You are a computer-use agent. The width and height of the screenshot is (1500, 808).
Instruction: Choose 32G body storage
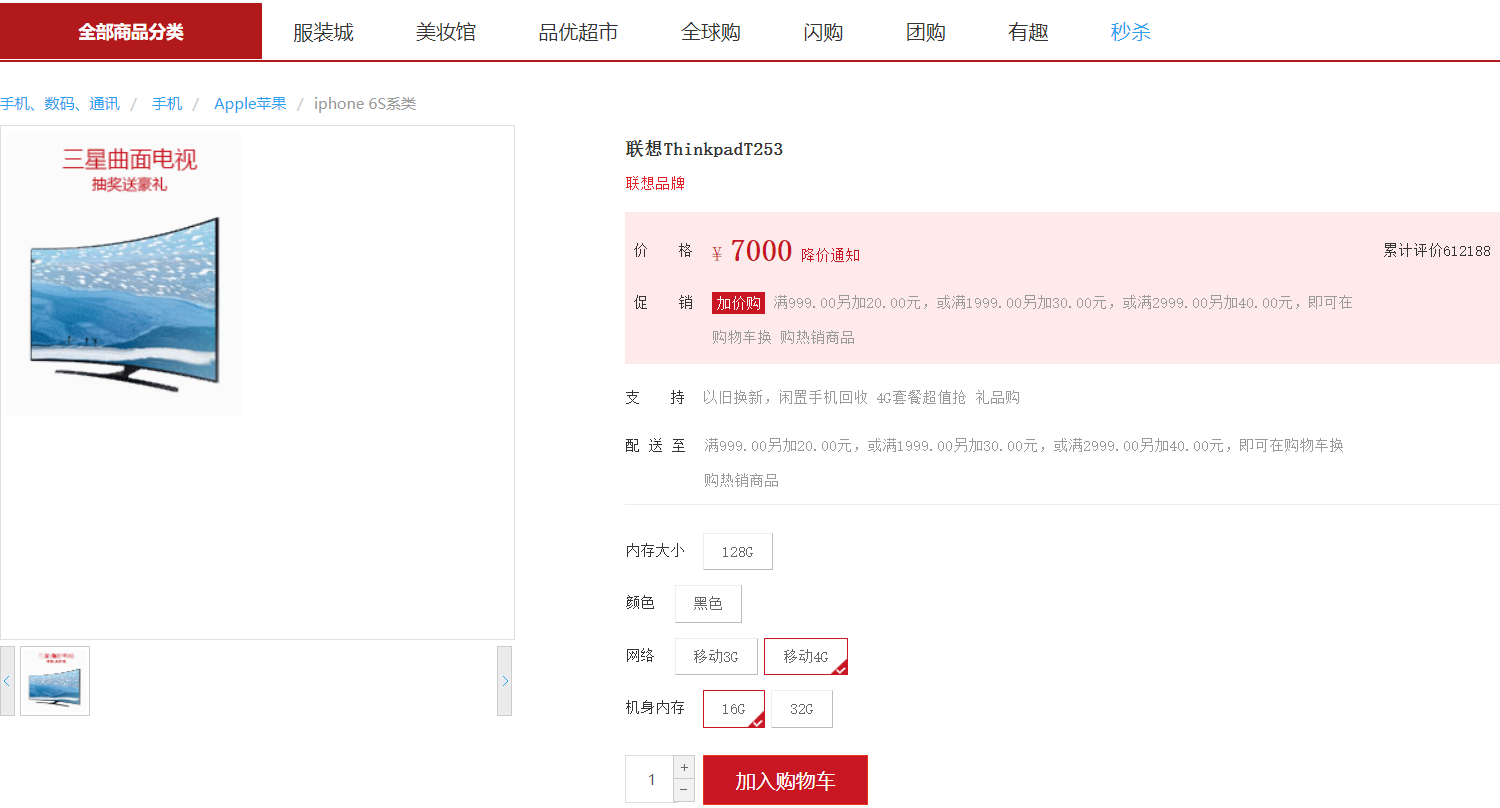tap(802, 709)
